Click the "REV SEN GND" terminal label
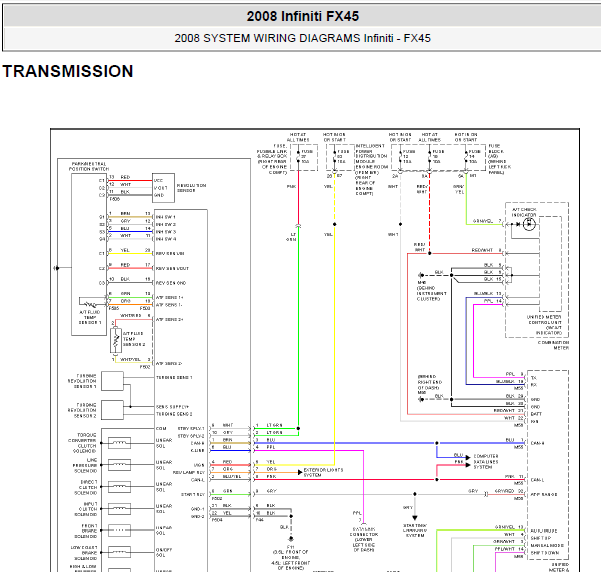 [x=171, y=283]
